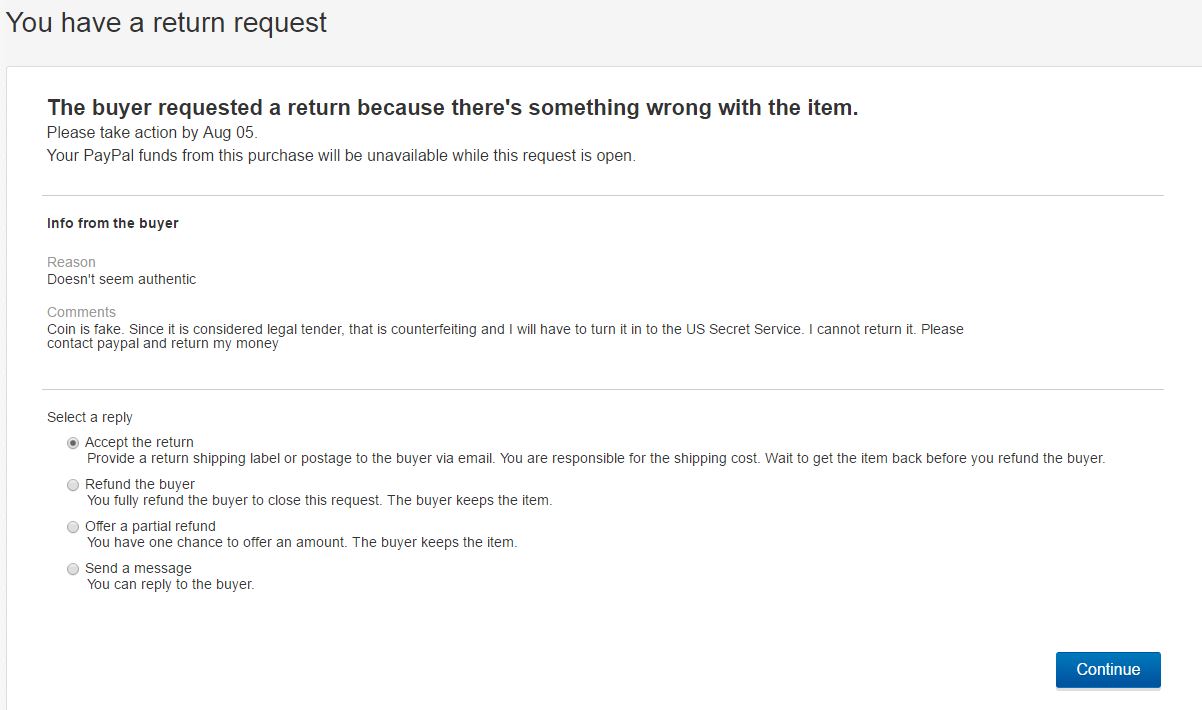Click the 'Offer a partial refund' option label

click(150, 526)
